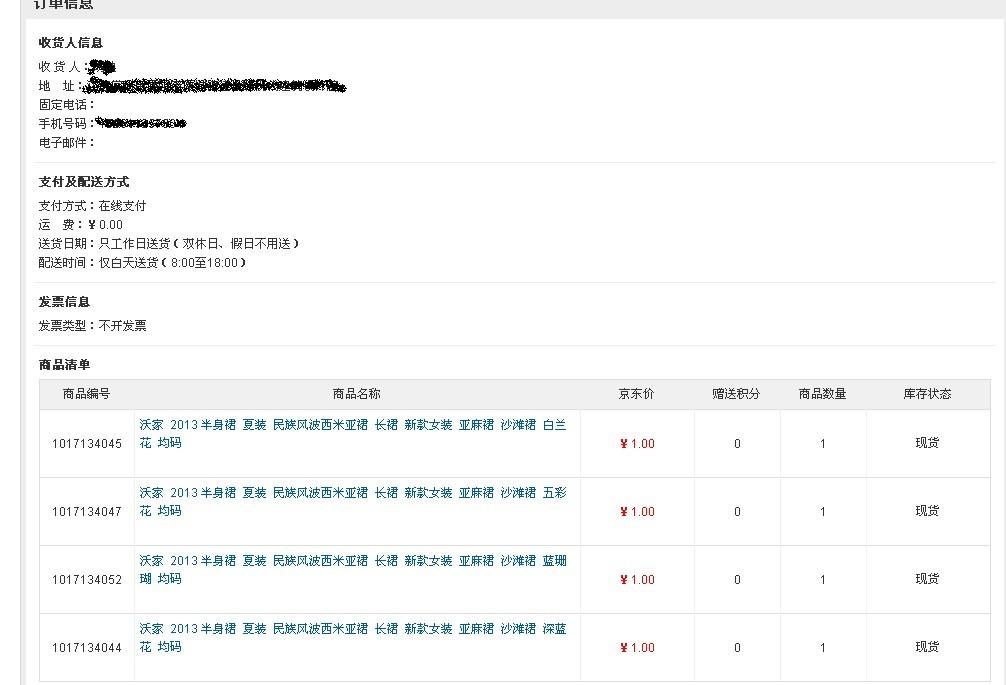Click the 商品数量 column header
Viewport: 1006px width, 685px height.
823,394
